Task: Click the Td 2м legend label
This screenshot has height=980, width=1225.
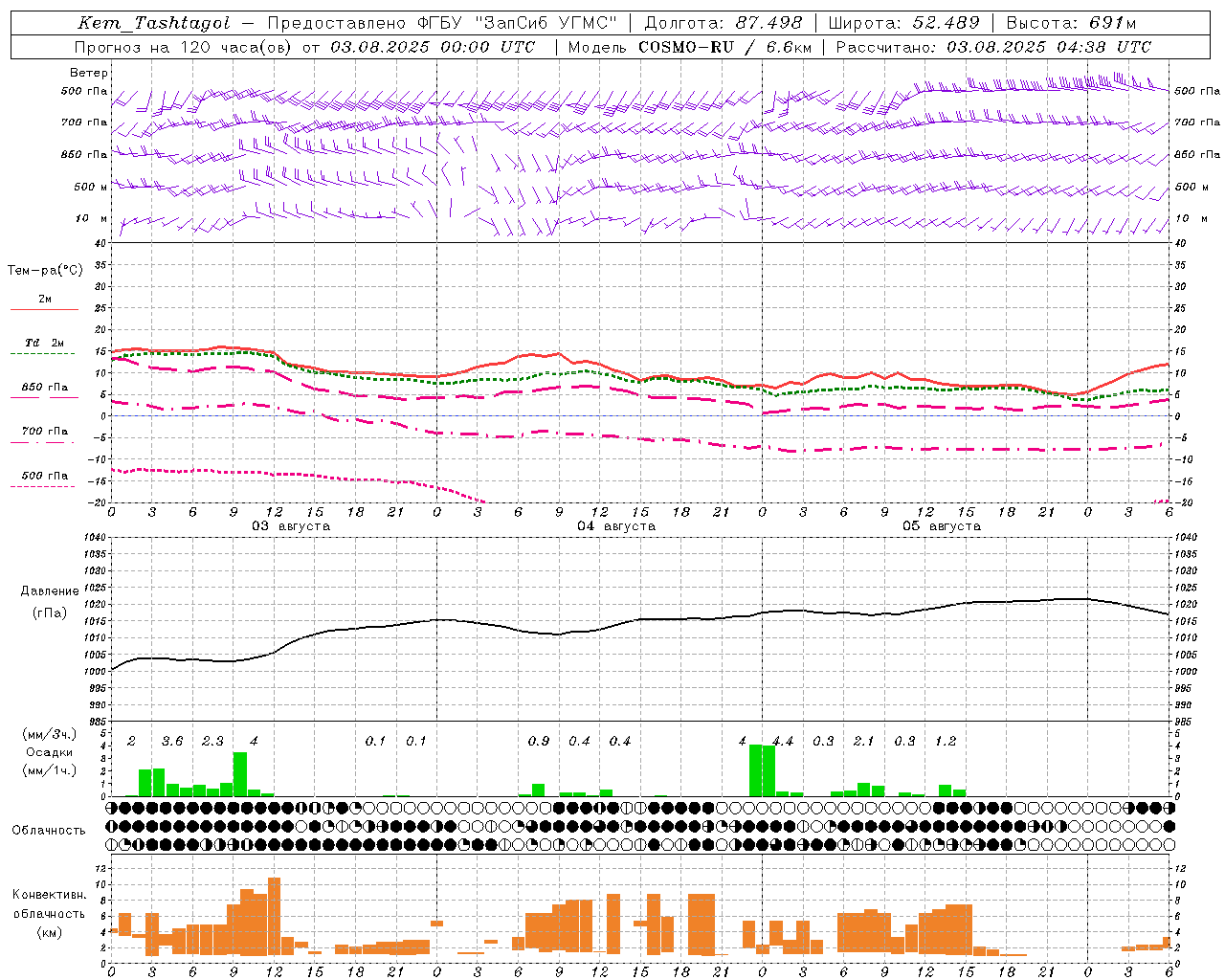Action: 44,343
